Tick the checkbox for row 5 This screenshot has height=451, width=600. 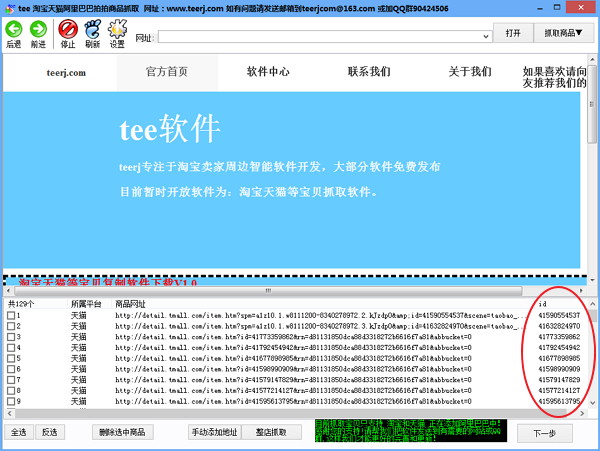pos(11,358)
